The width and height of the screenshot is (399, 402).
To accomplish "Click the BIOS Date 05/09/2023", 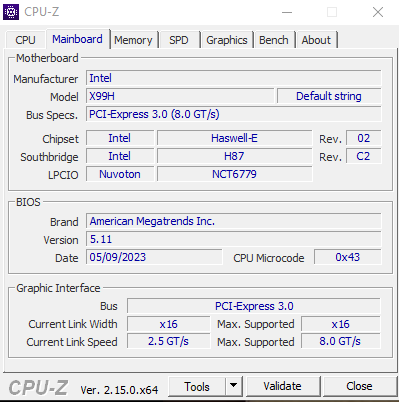I will 154,257.
